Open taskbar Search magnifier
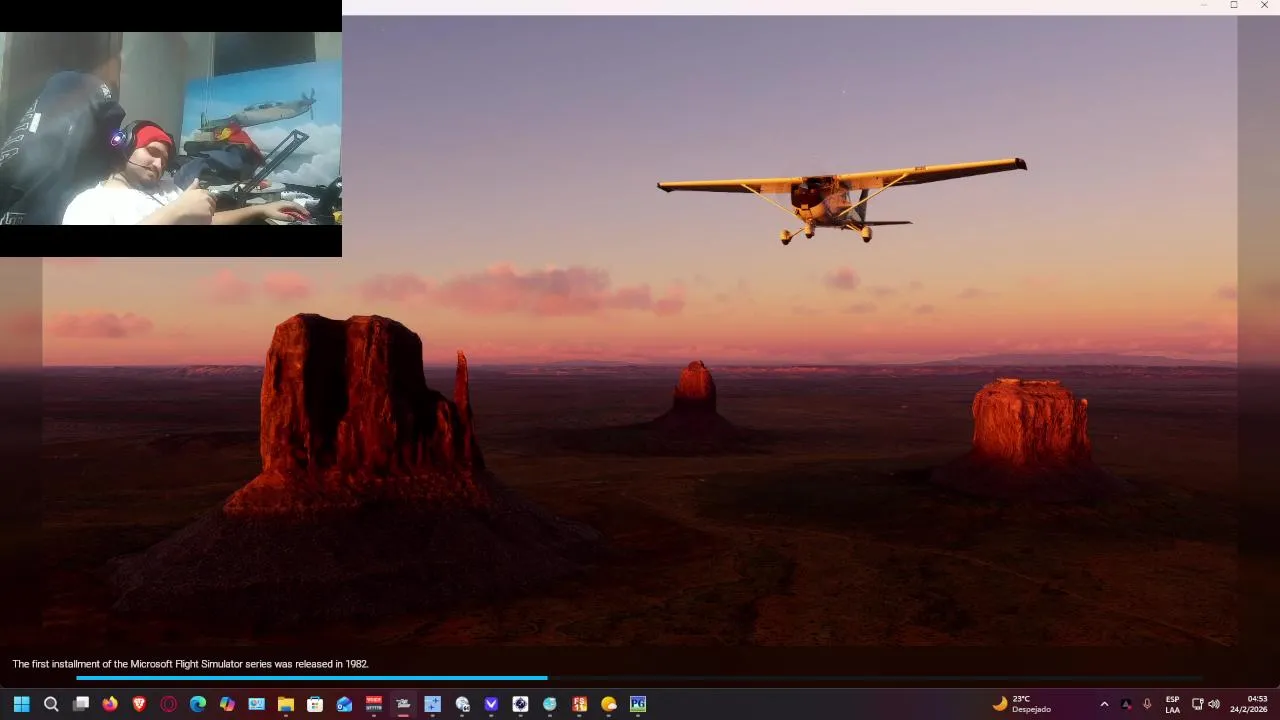This screenshot has width=1280, height=720. point(51,704)
